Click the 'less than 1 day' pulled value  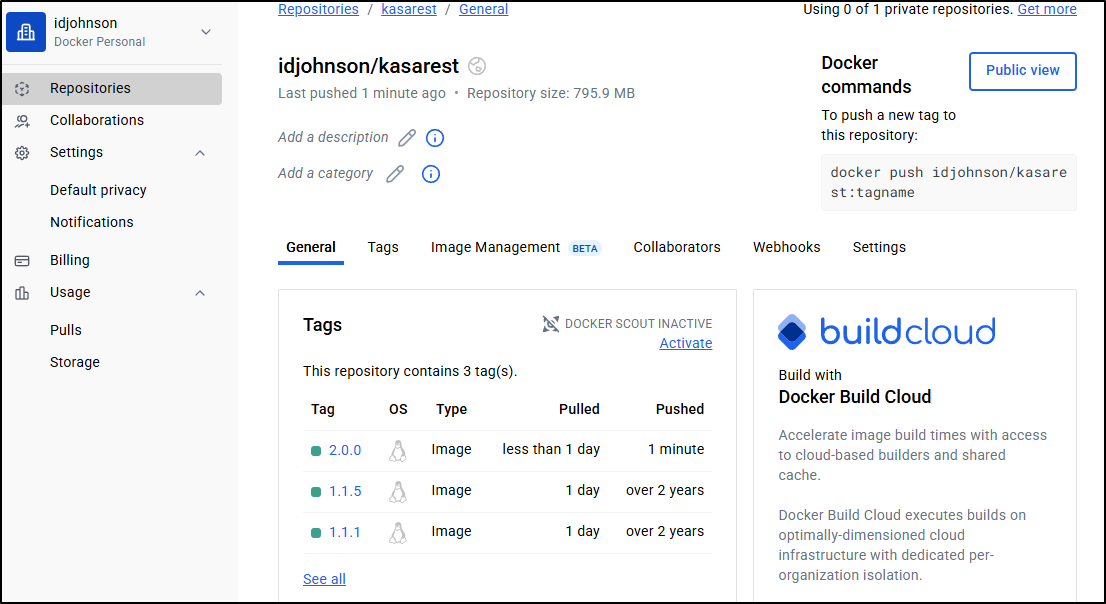coord(551,449)
